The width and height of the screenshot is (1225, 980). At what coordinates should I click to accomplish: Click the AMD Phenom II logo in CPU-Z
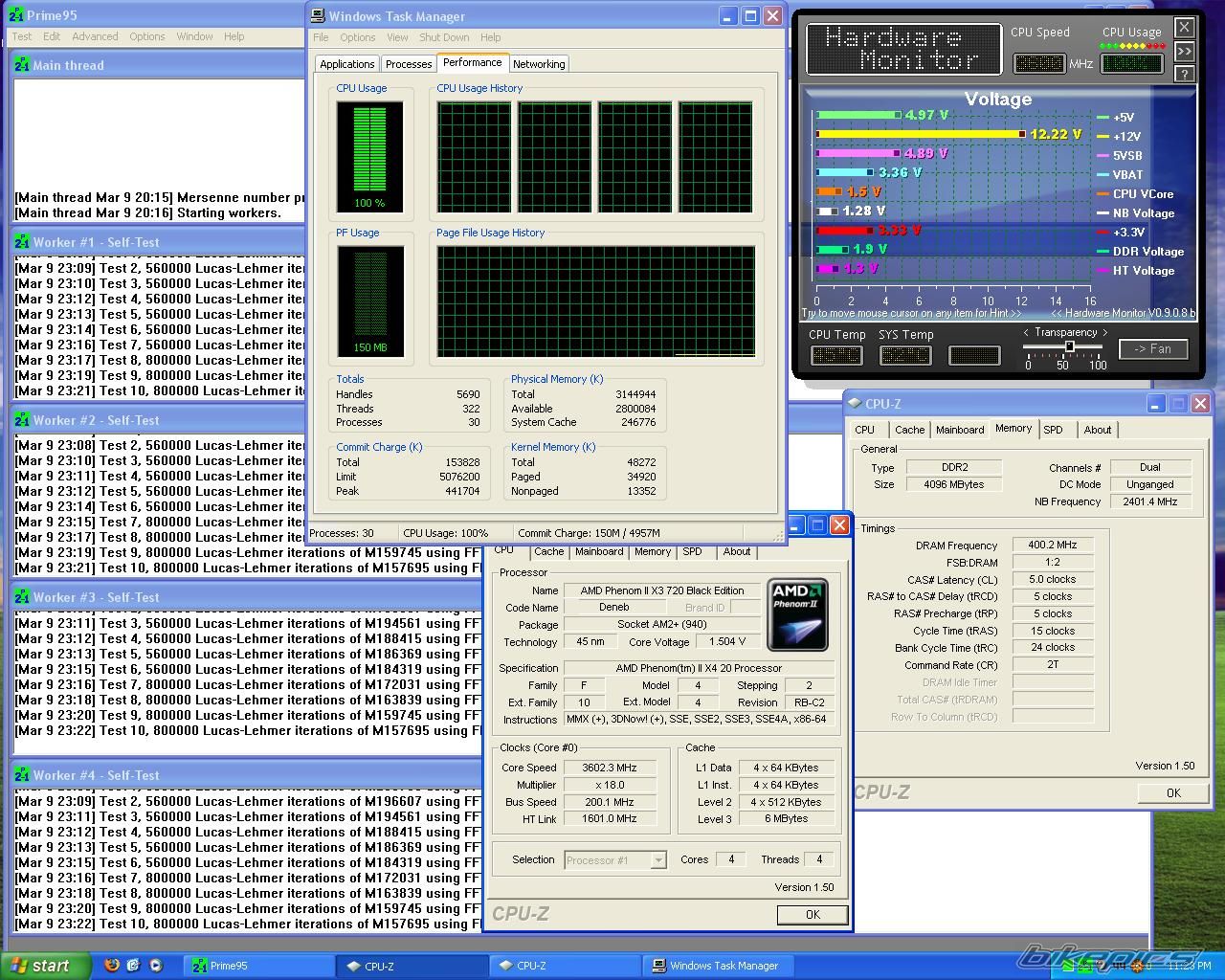point(798,614)
